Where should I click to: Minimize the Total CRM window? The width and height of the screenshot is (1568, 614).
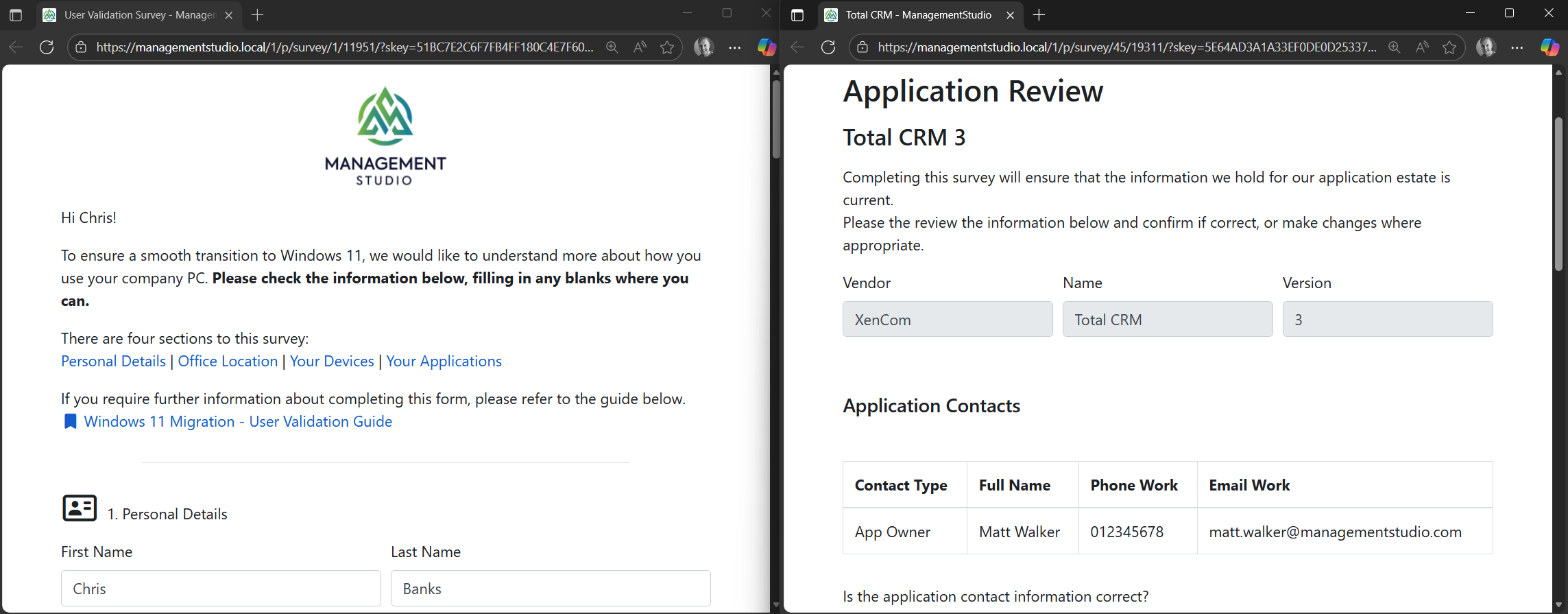(x=1469, y=13)
